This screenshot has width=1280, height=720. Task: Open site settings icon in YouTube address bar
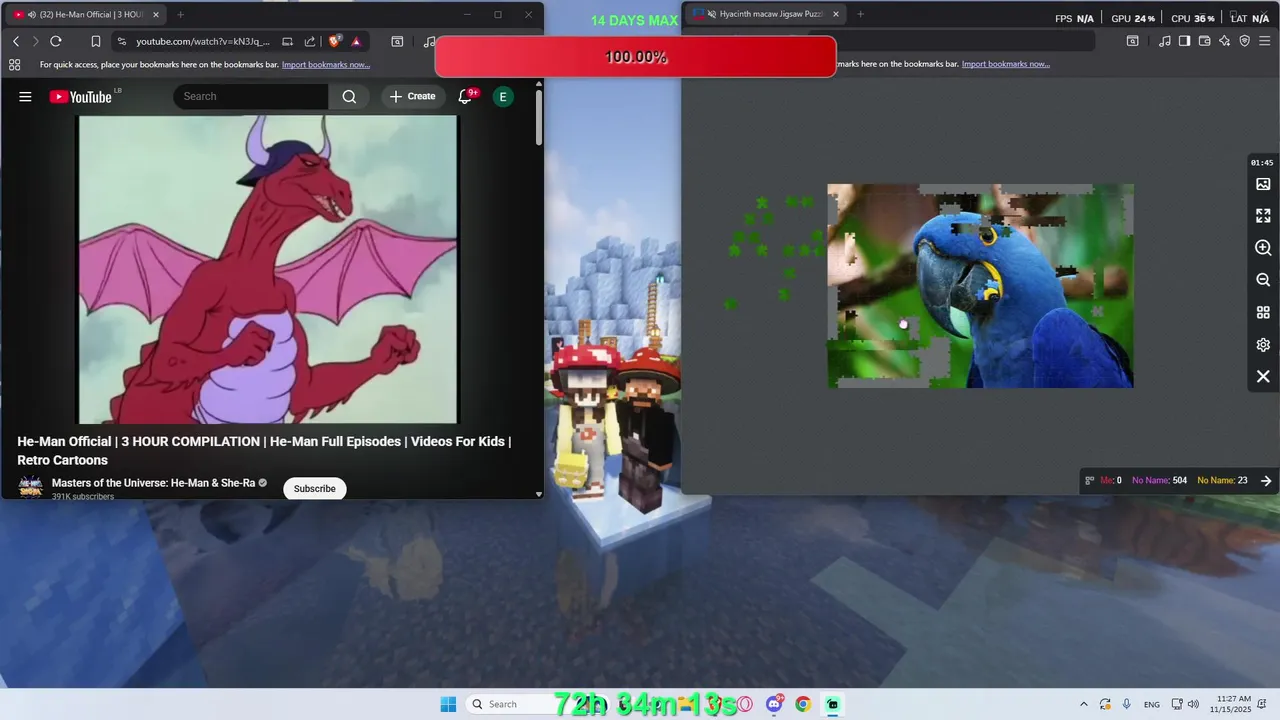pos(122,41)
